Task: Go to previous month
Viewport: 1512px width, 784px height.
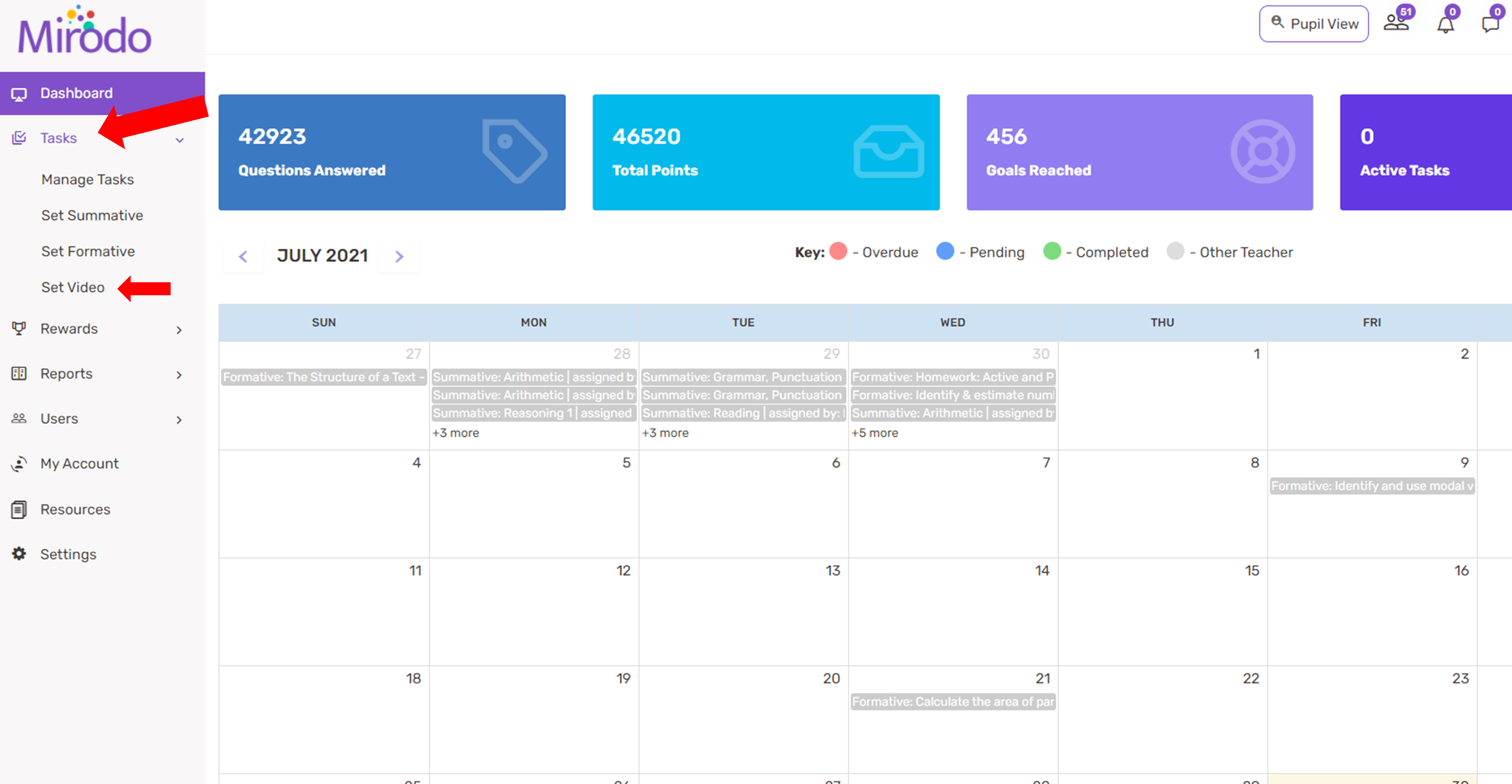Action: tap(243, 257)
